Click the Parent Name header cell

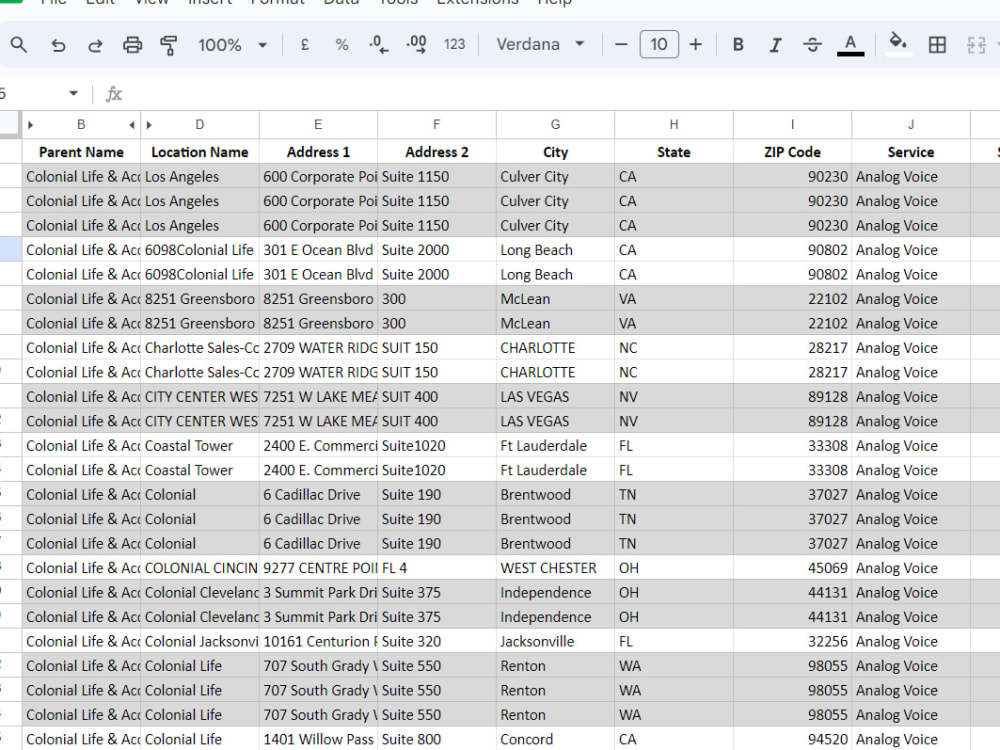81,152
